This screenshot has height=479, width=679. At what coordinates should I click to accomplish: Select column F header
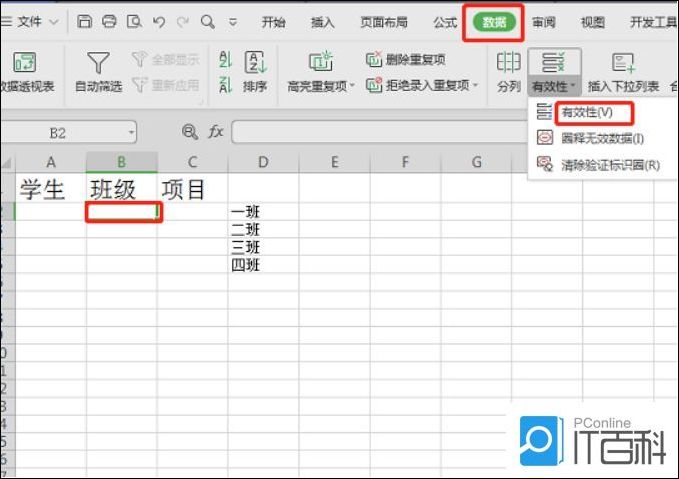click(405, 162)
